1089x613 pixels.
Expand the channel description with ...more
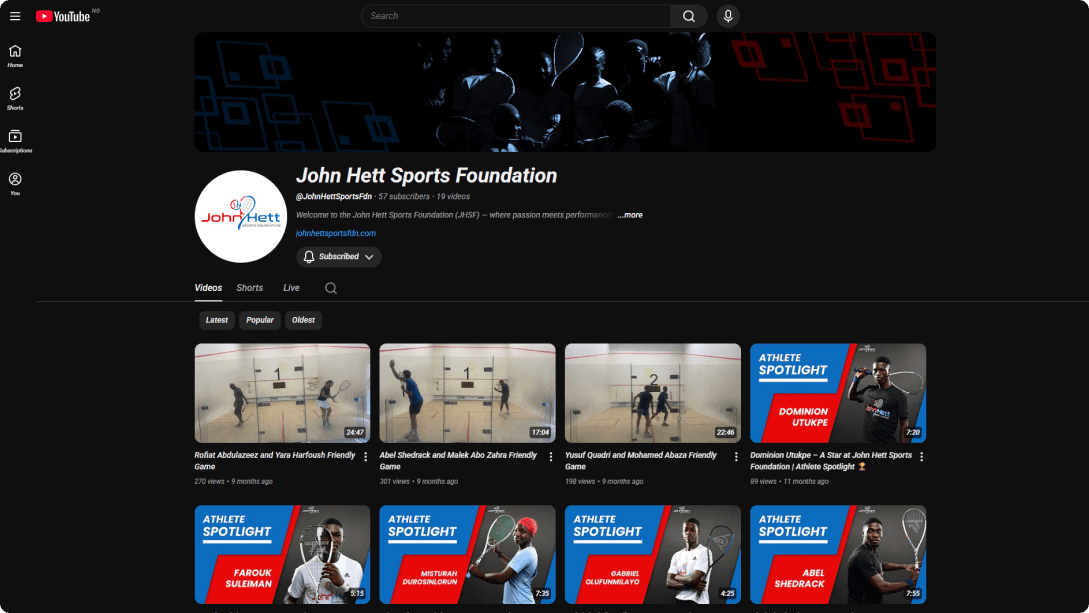pos(628,214)
